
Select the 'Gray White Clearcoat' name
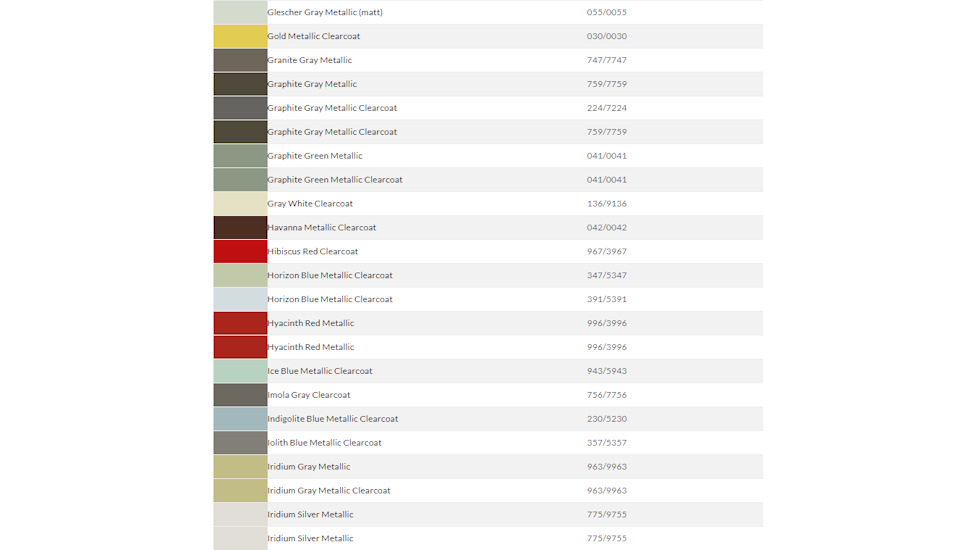[310, 203]
